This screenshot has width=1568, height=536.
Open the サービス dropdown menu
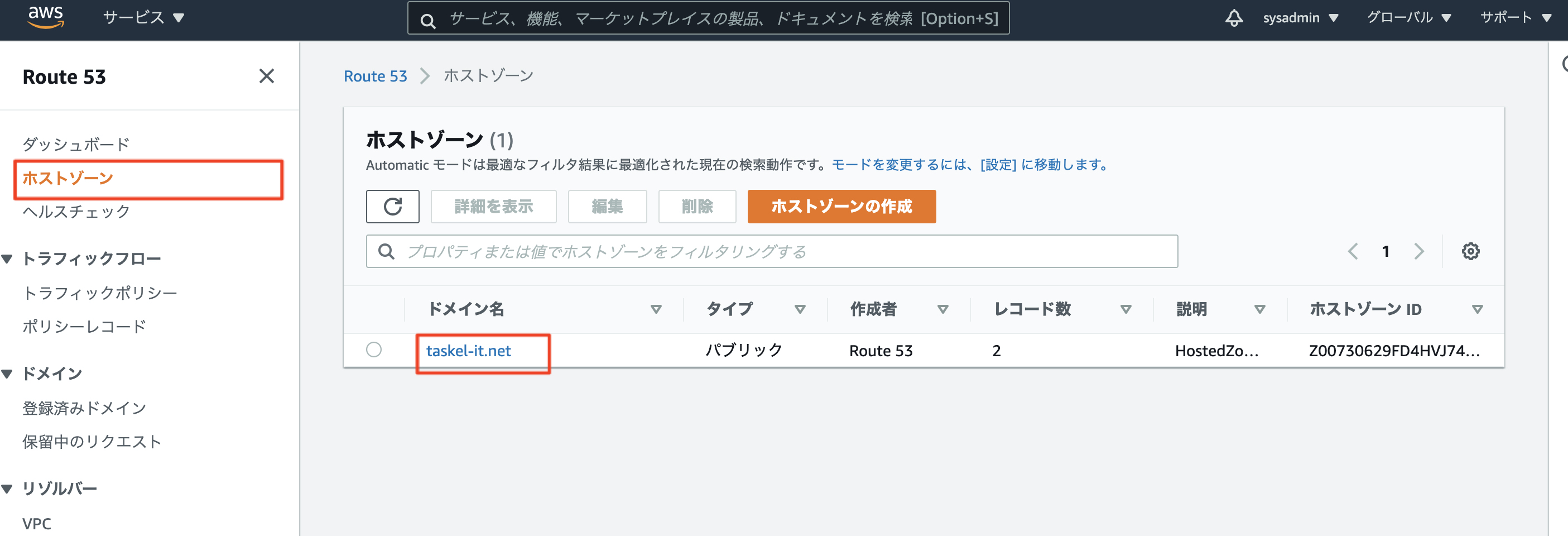tap(143, 18)
